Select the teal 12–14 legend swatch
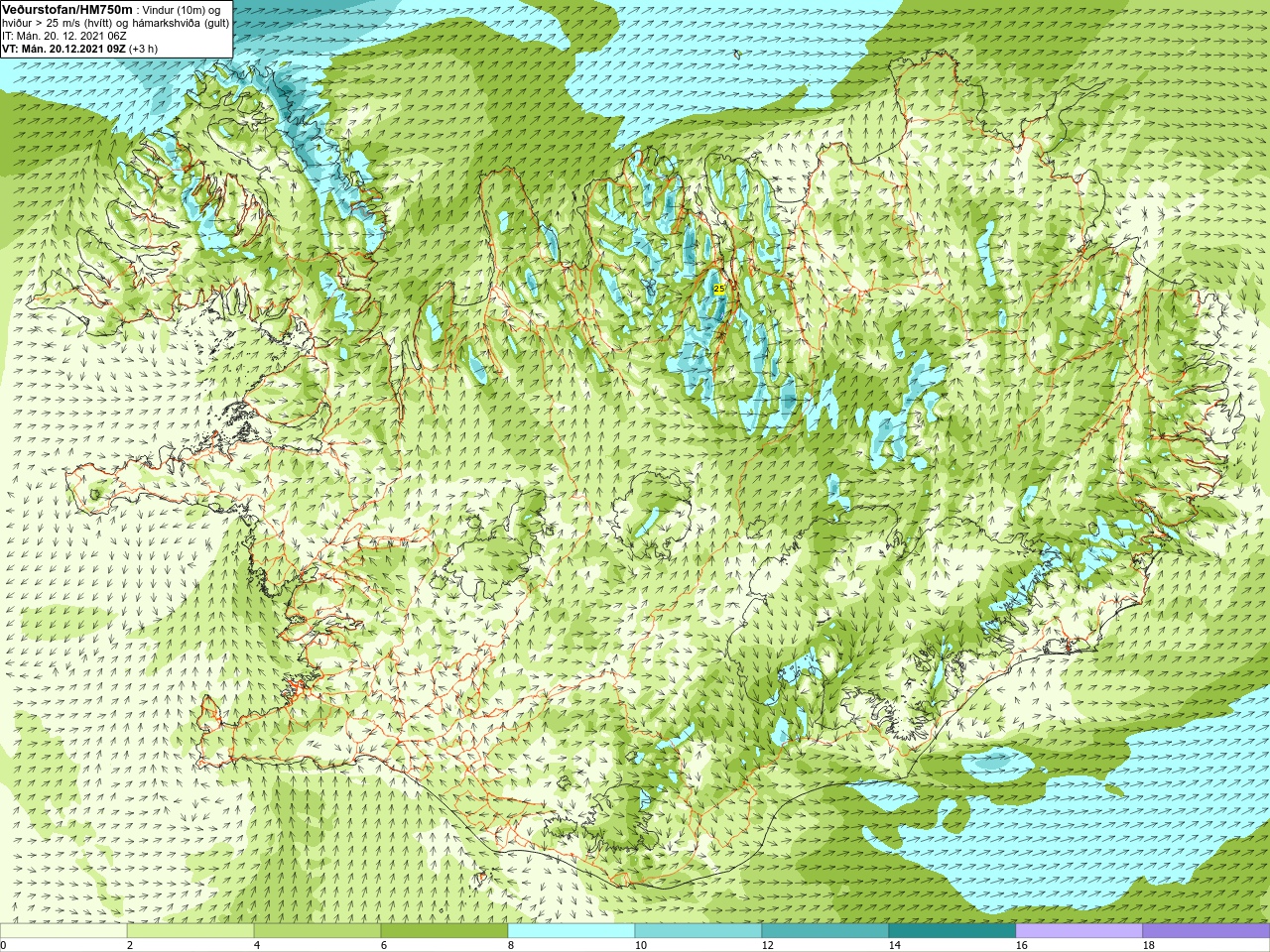This screenshot has height=952, width=1270. (825, 931)
